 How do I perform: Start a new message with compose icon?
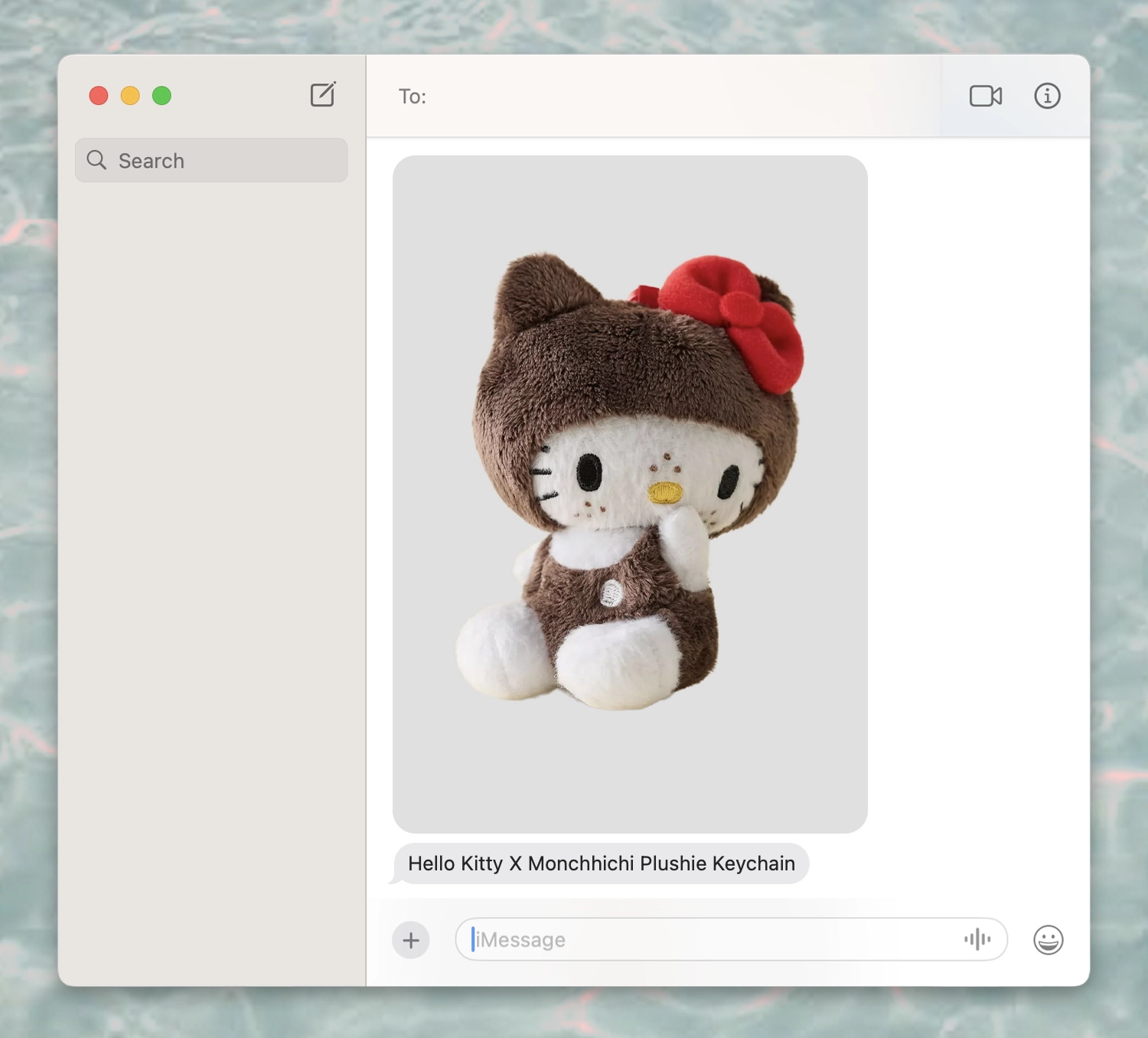click(x=323, y=95)
